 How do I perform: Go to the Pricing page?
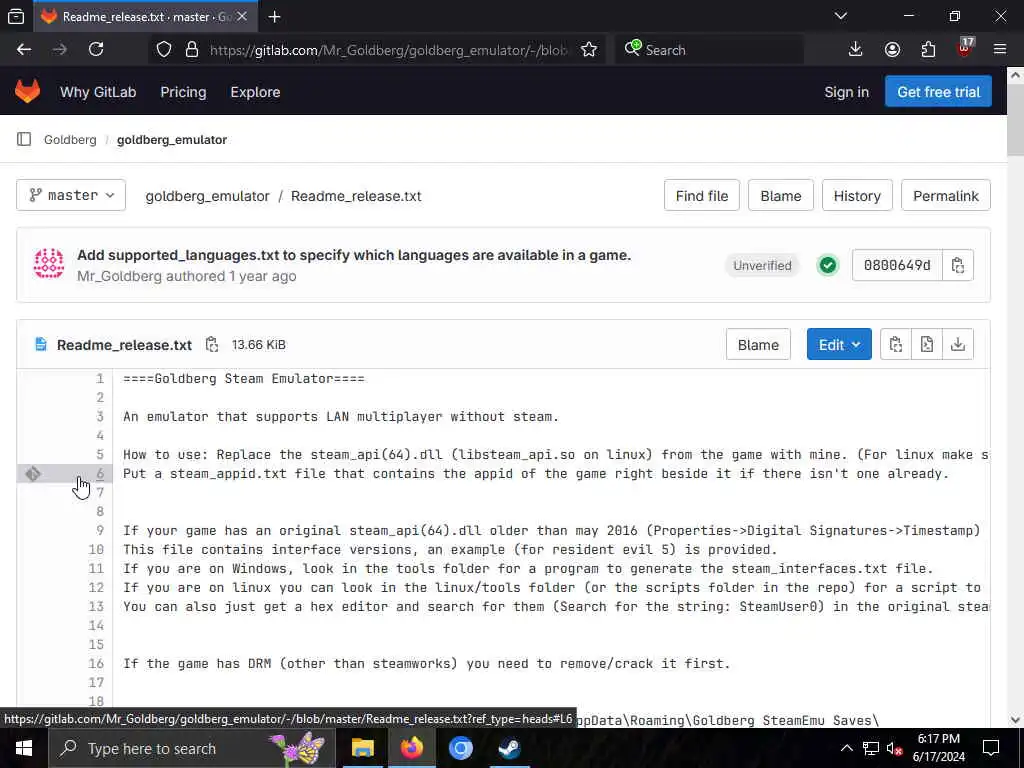[184, 92]
